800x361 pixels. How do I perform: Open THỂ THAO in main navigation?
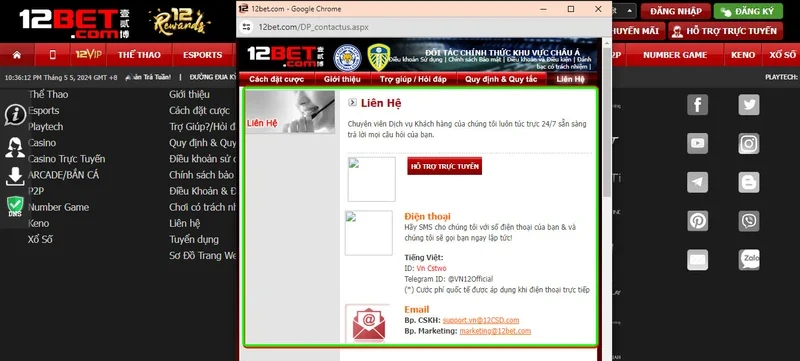[139, 55]
